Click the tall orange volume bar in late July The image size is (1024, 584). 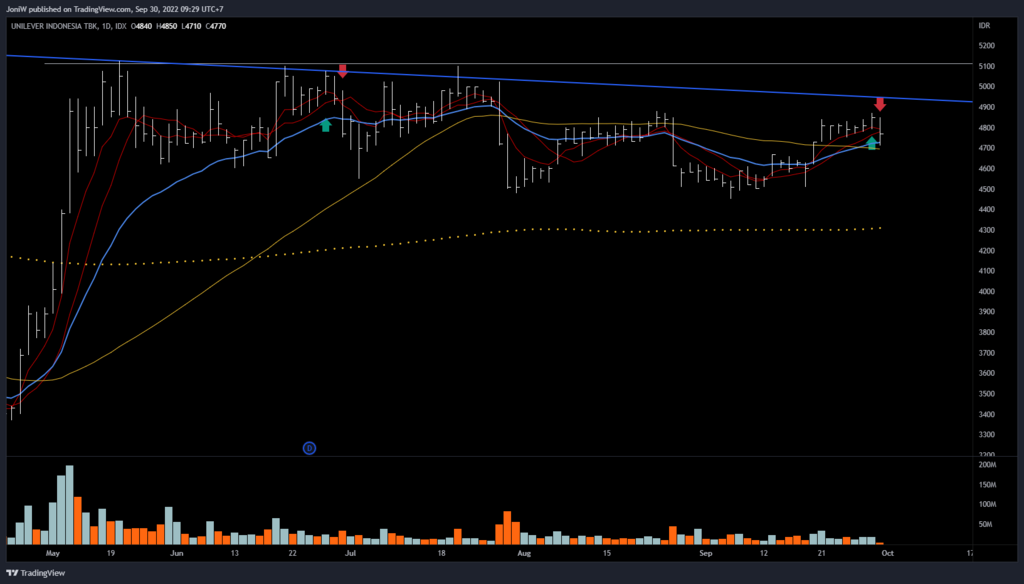506,527
